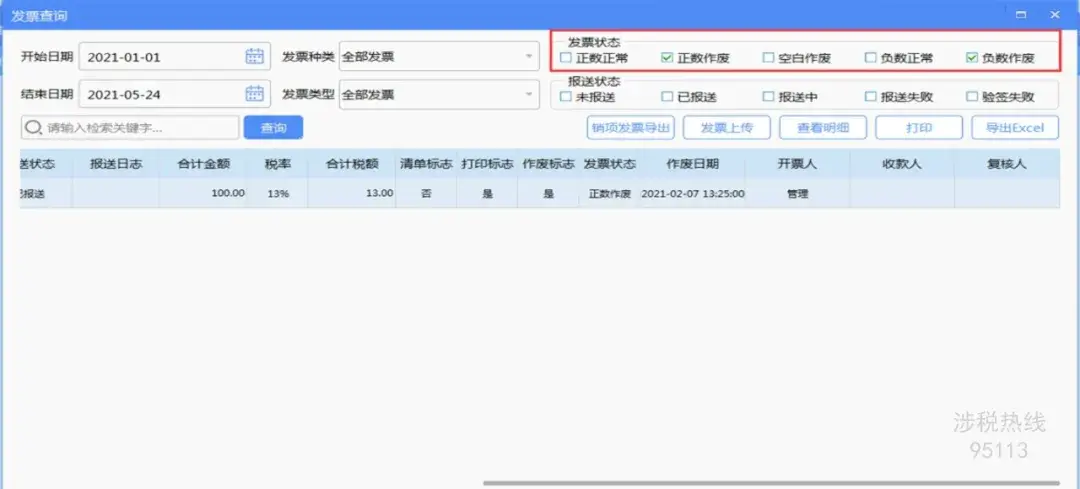Click the keyword search input field

coord(130,127)
